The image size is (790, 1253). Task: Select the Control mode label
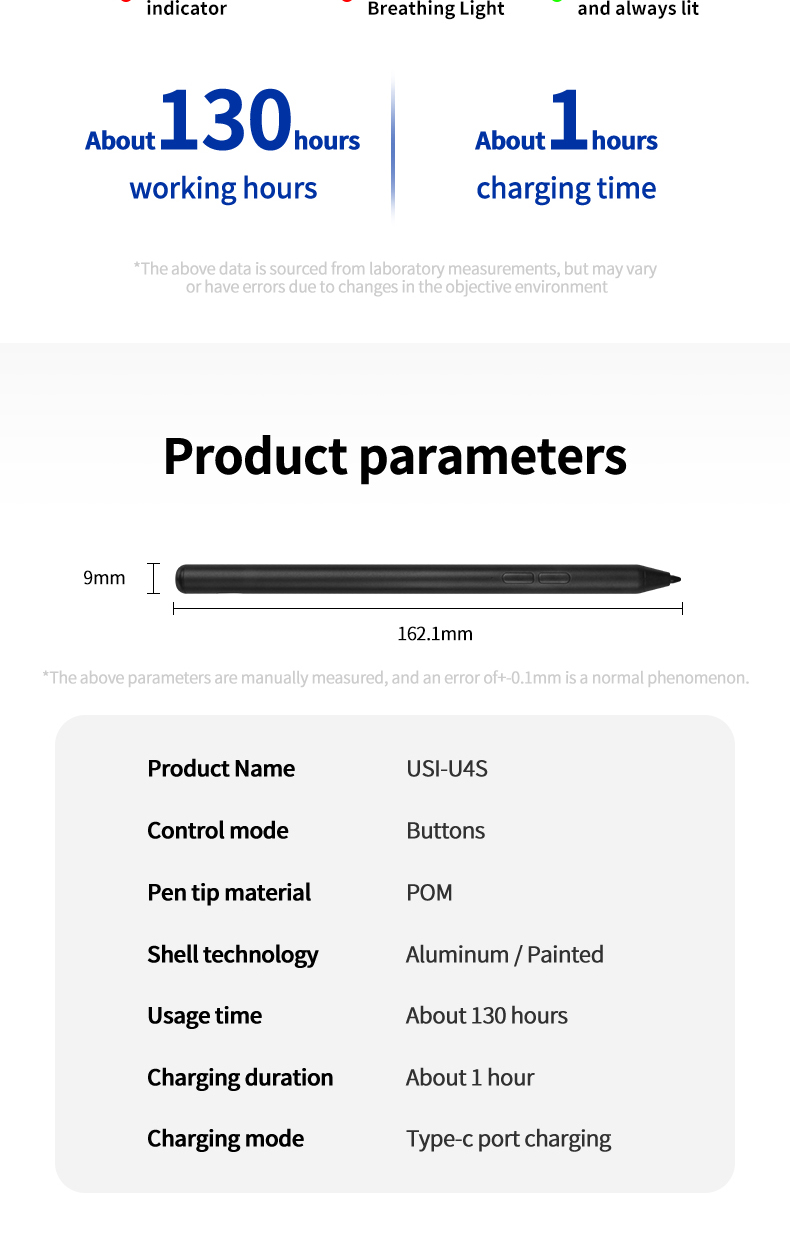[218, 831]
